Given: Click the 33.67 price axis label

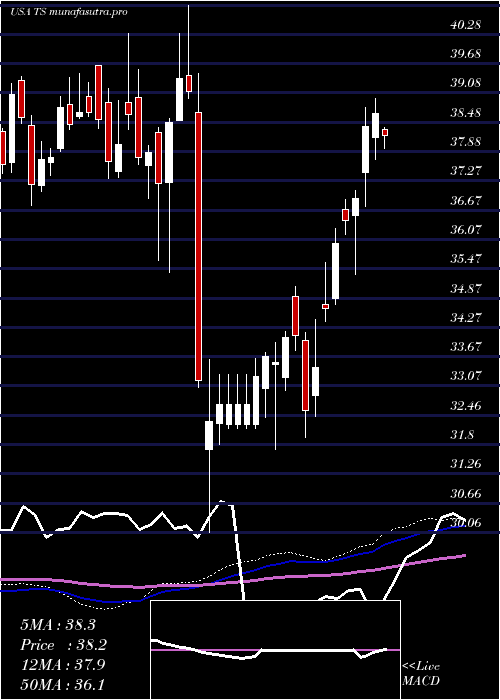Looking at the screenshot, I should coord(466,347).
